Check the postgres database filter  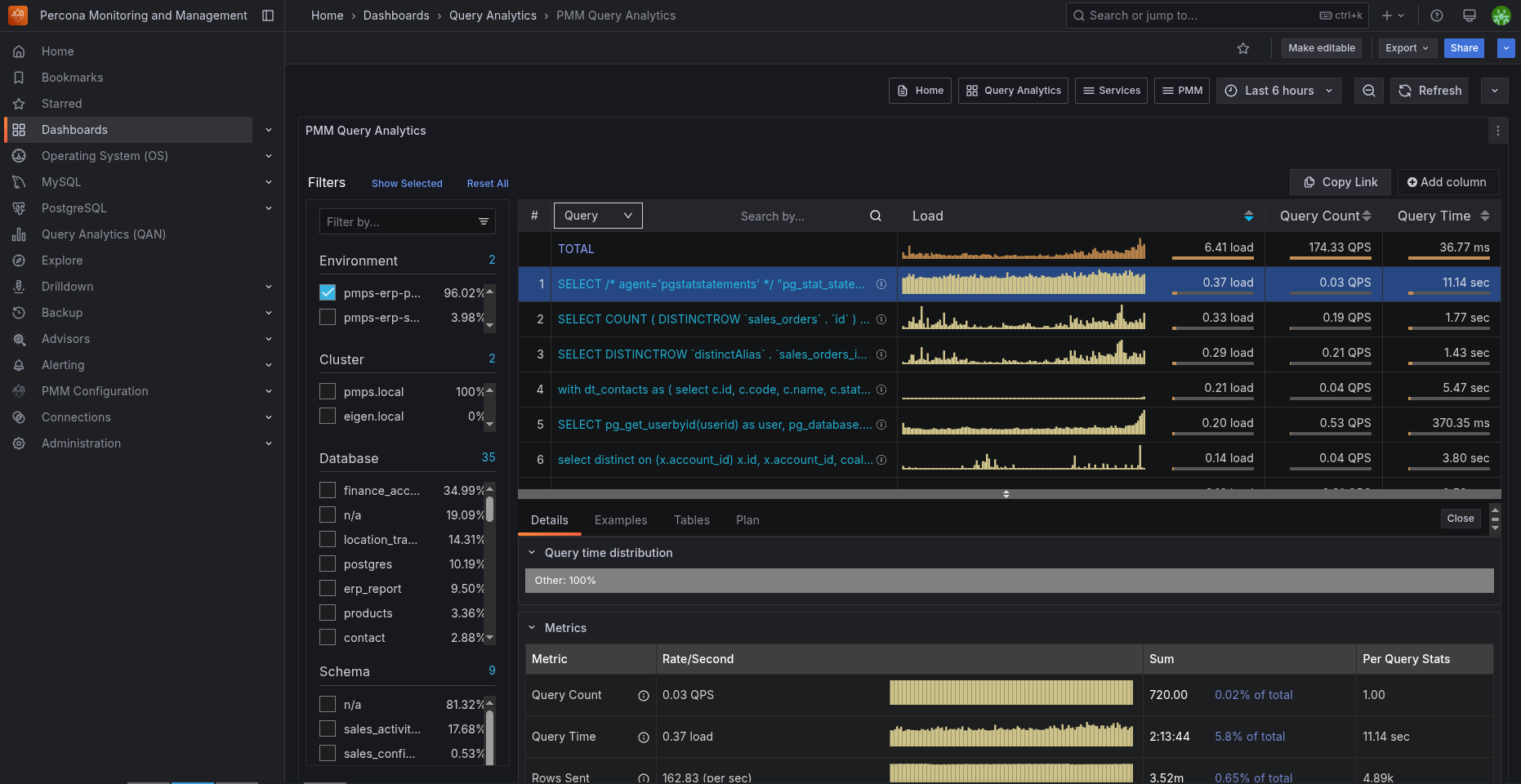click(328, 563)
